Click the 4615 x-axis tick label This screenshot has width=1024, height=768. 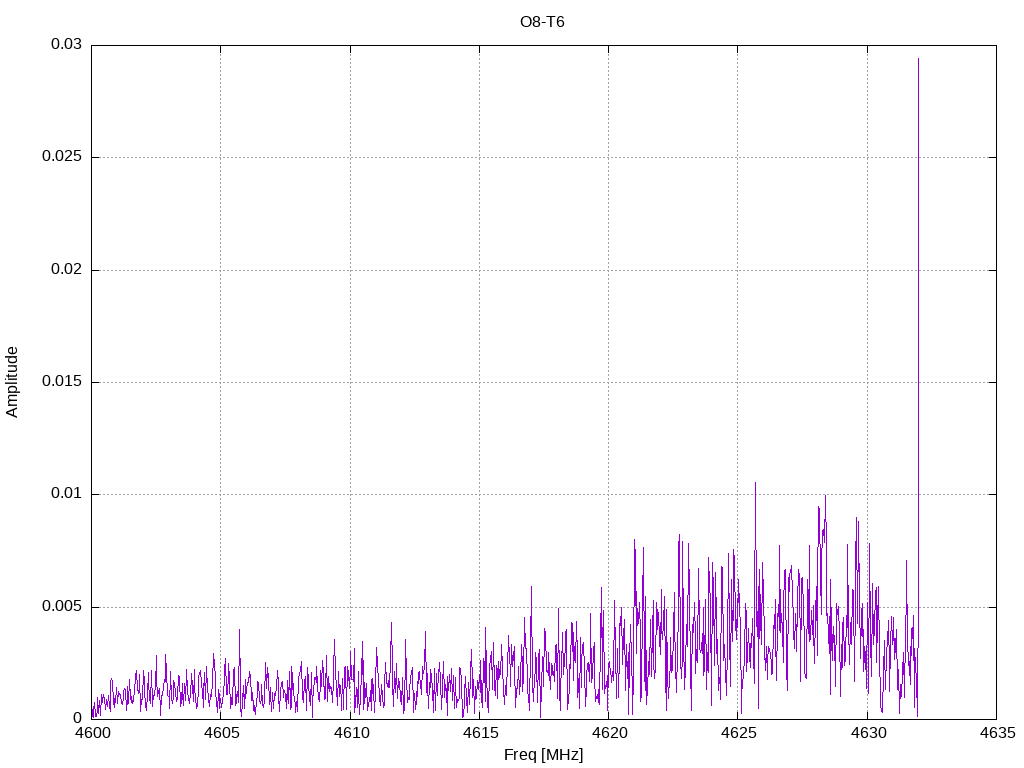pyautogui.click(x=479, y=734)
